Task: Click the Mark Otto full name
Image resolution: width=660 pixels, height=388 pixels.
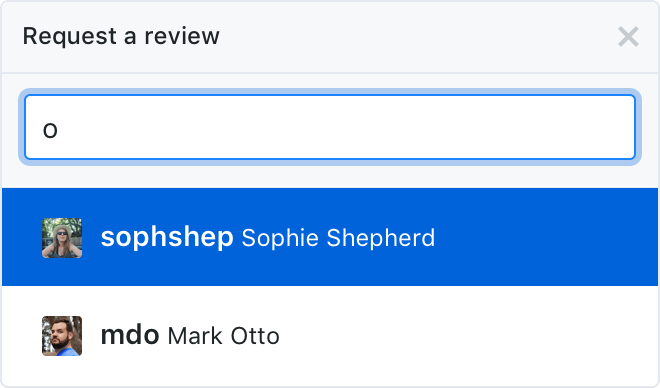Action: (x=224, y=336)
